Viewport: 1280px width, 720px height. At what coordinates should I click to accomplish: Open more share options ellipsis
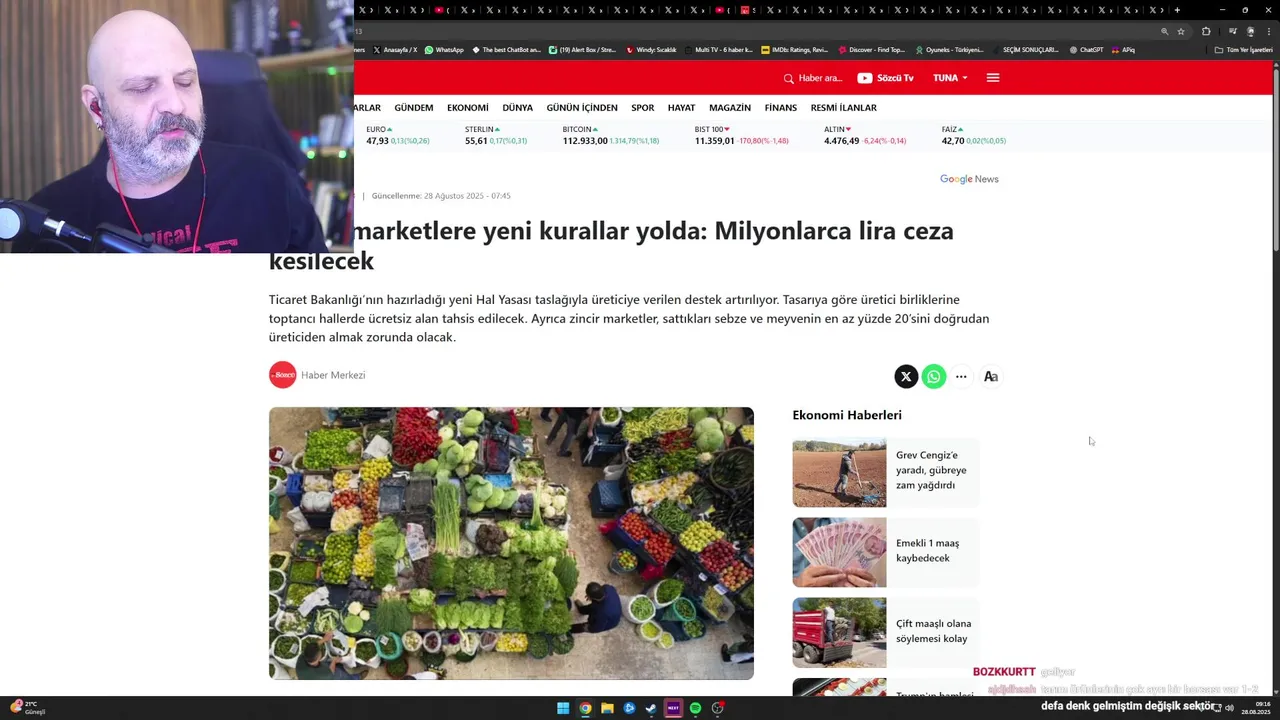point(961,377)
